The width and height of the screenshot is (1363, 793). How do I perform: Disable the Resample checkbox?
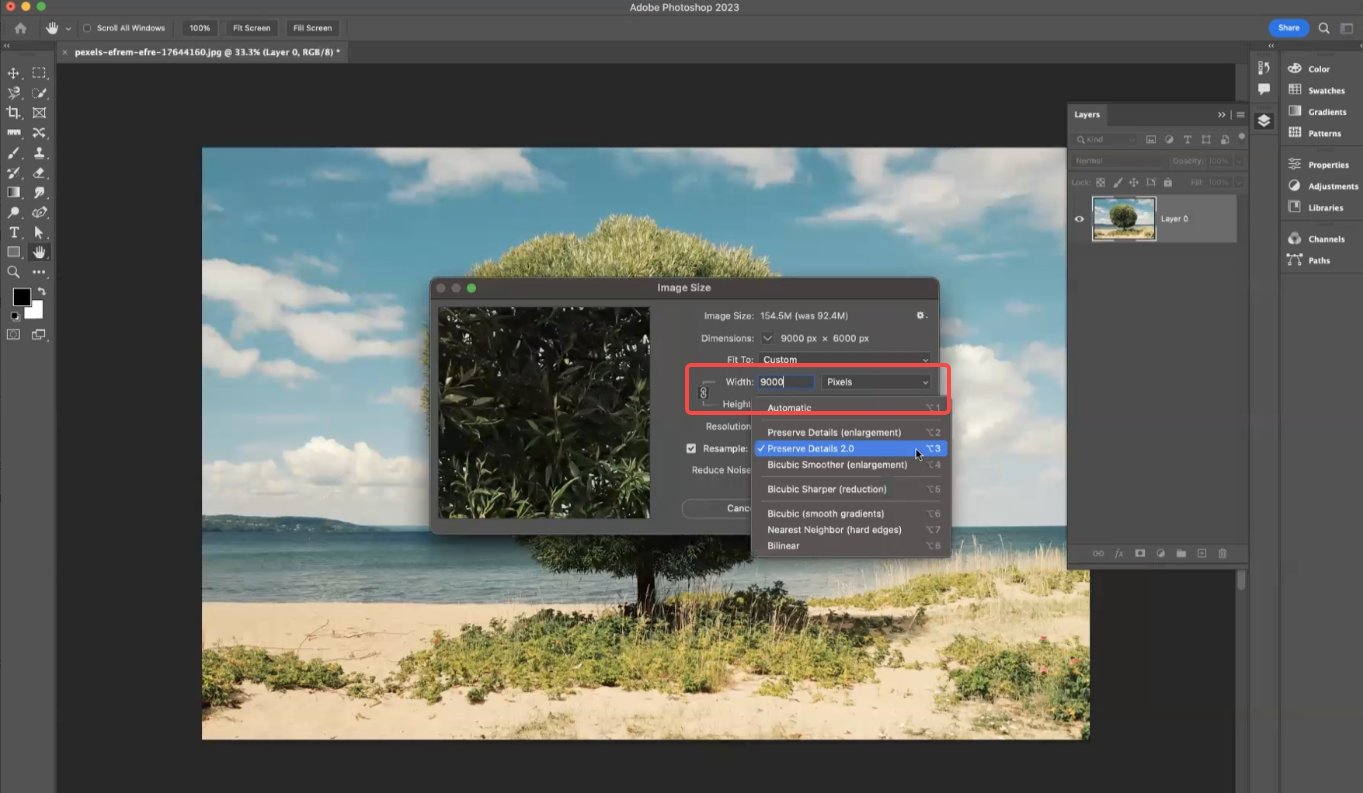click(690, 448)
